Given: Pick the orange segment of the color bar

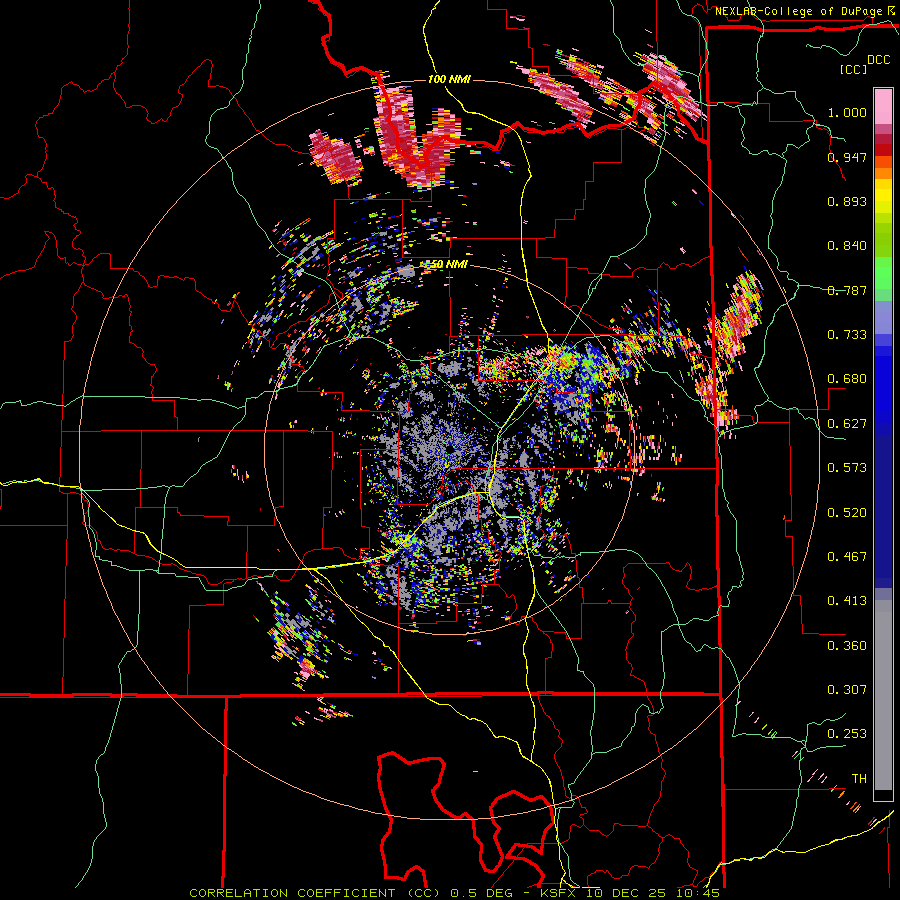Looking at the screenshot, I should [883, 173].
